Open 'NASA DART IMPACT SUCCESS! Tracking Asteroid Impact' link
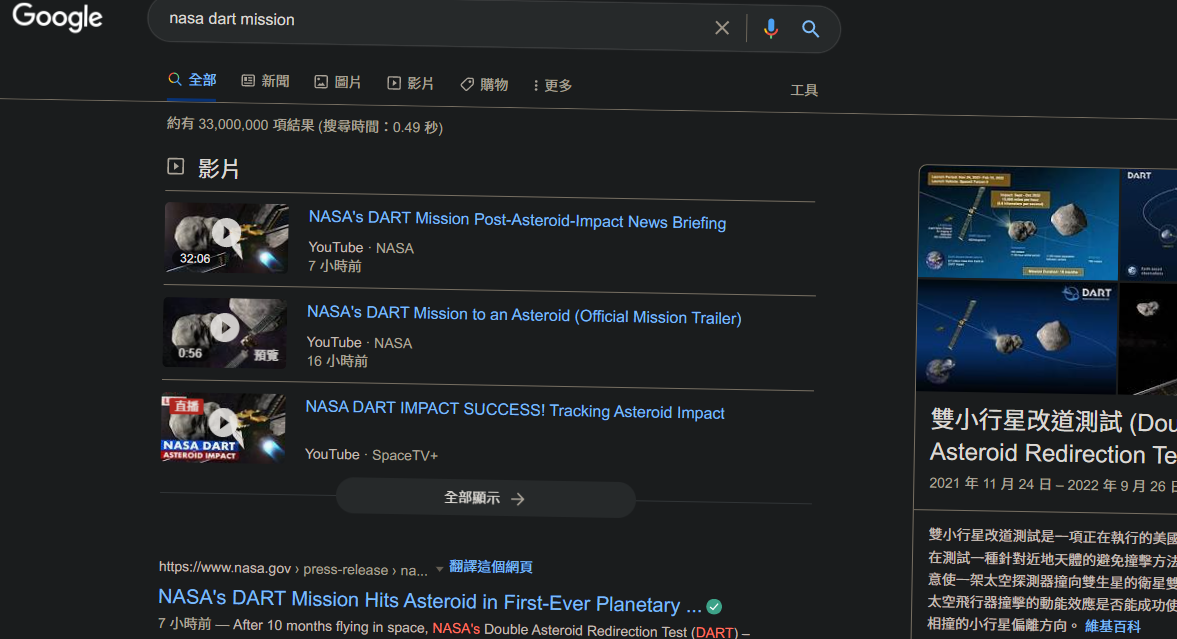The height and width of the screenshot is (639, 1177). click(x=515, y=410)
